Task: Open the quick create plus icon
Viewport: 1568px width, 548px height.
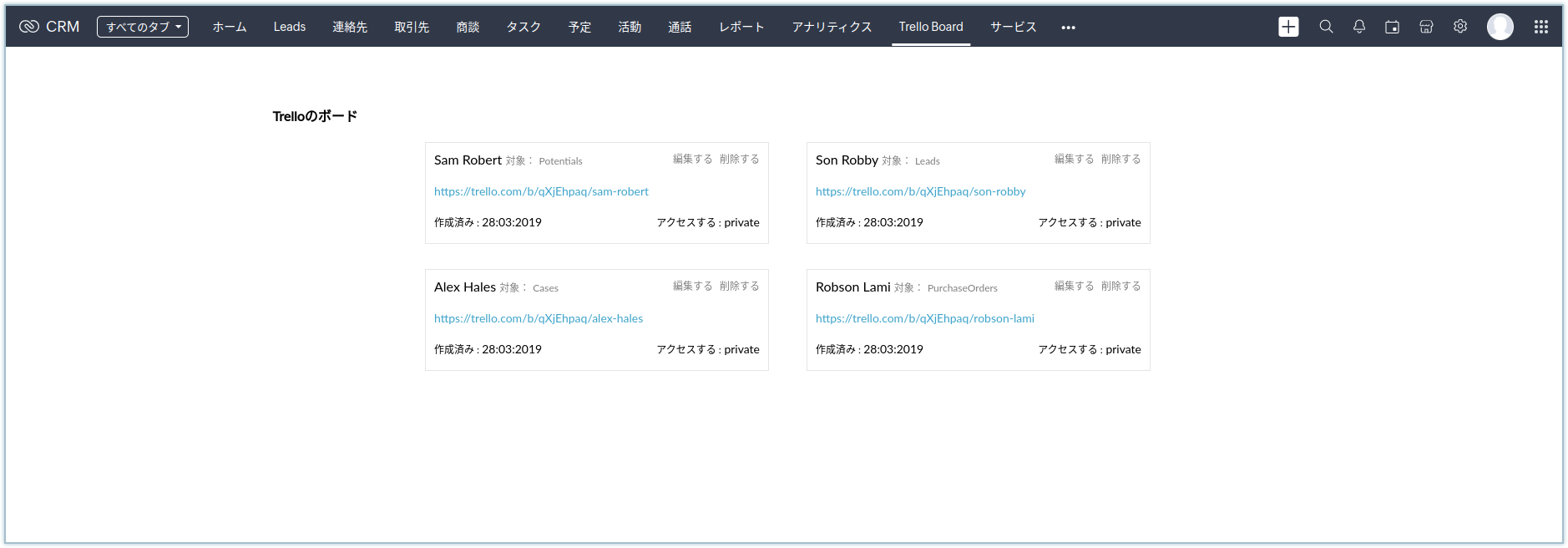Action: [x=1288, y=27]
